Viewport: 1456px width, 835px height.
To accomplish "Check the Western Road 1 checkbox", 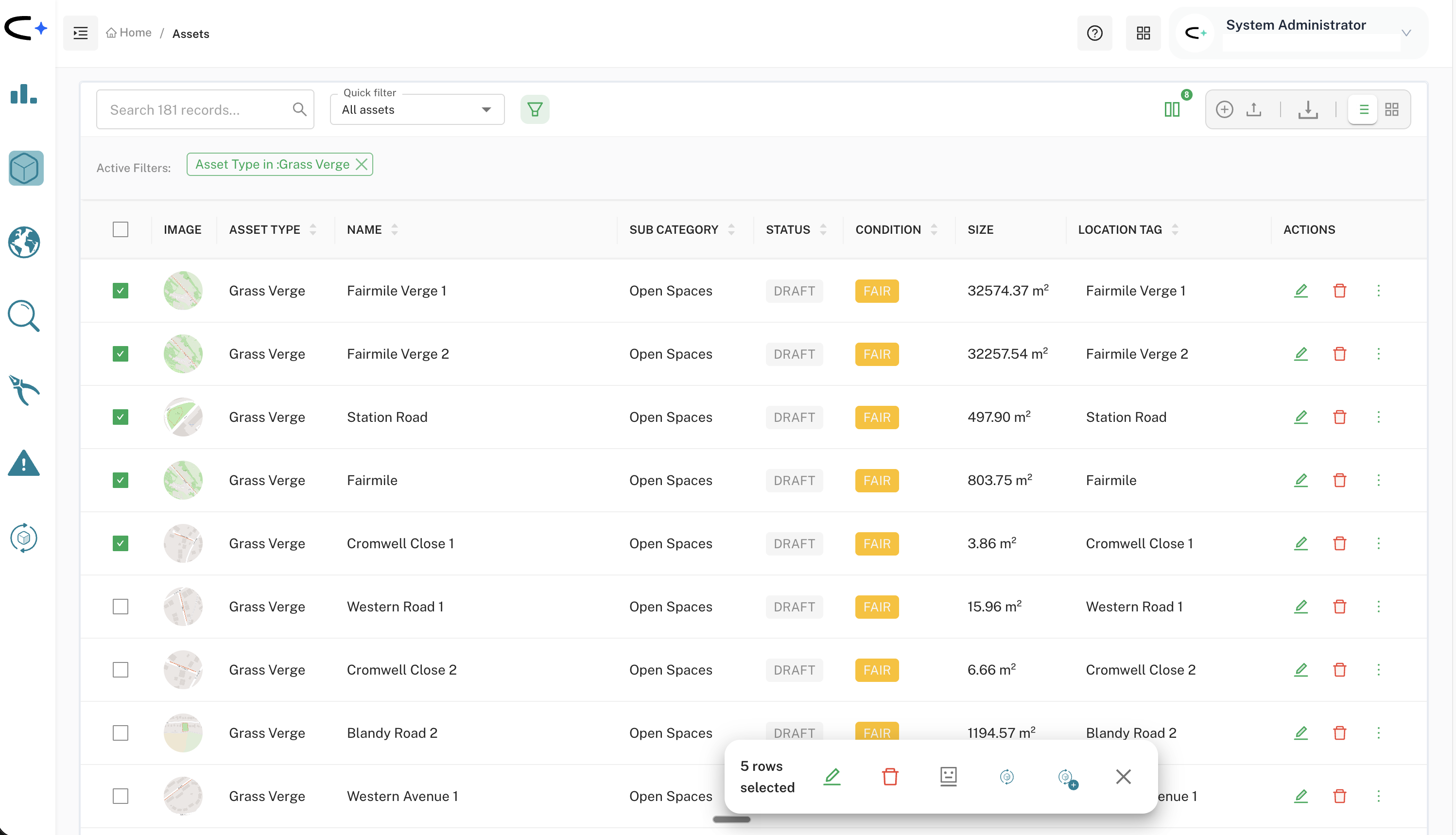I will (x=121, y=606).
